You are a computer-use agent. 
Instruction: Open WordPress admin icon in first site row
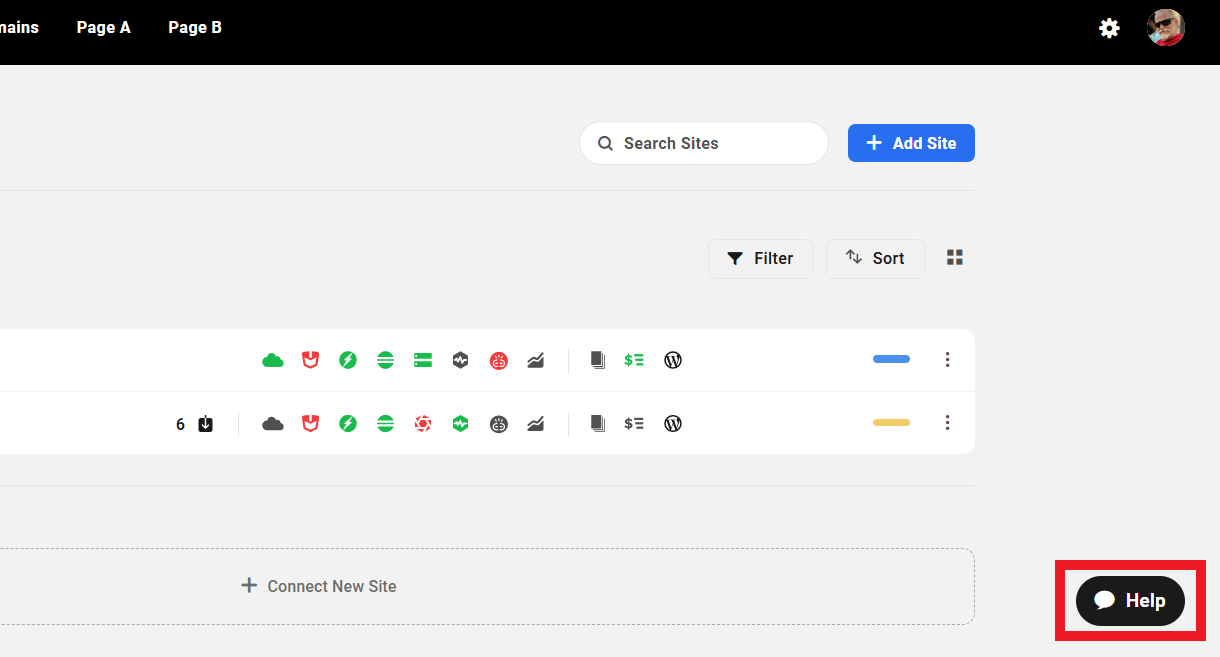pyautogui.click(x=673, y=361)
